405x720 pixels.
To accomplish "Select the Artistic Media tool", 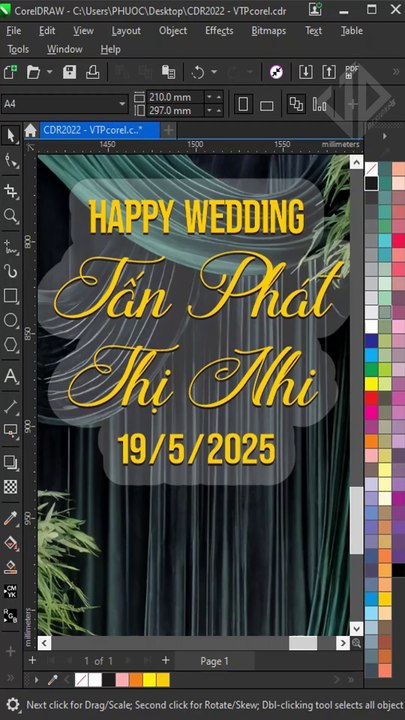I will tap(10, 271).
